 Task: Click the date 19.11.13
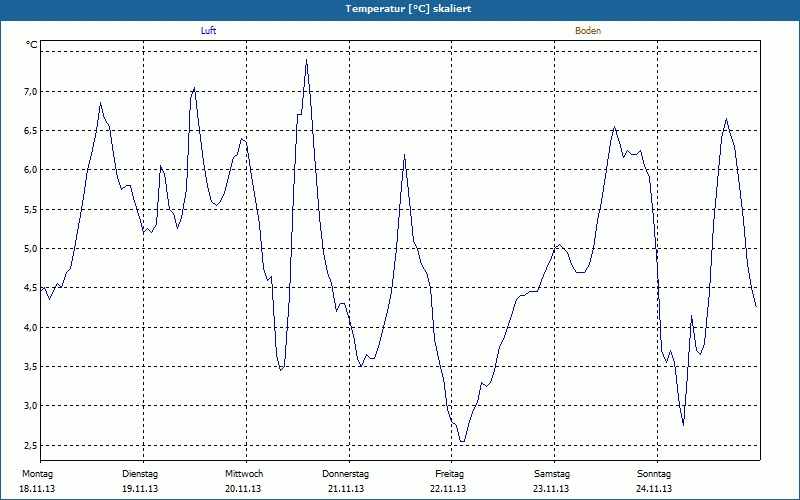pyautogui.click(x=140, y=489)
